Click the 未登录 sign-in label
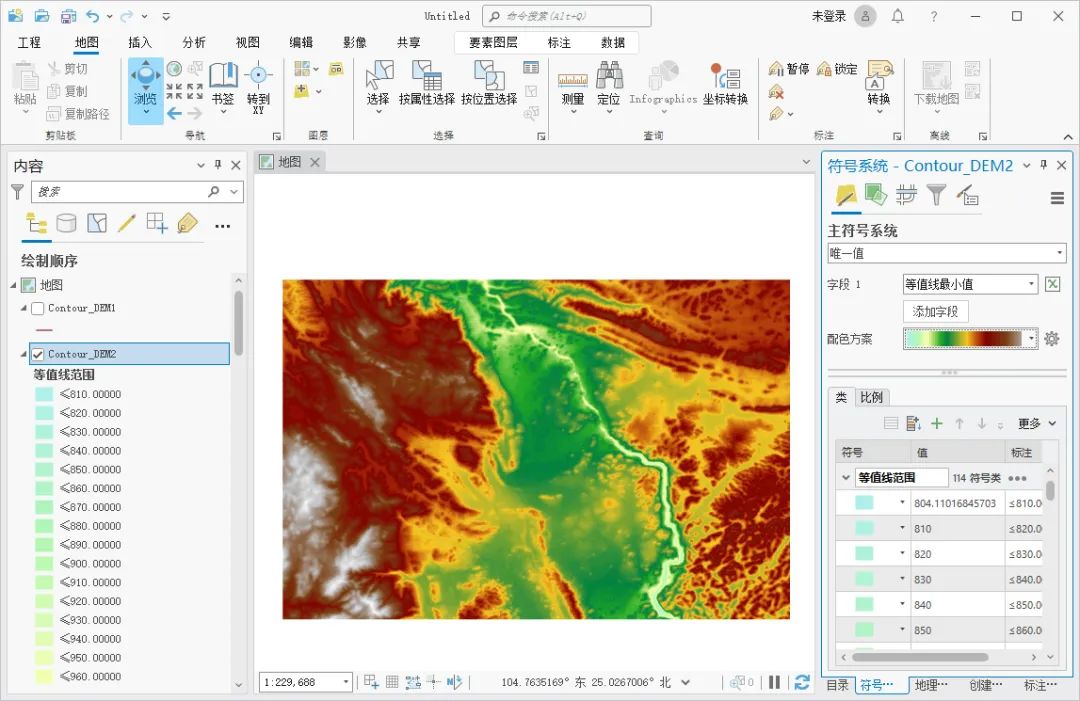1080x701 pixels. click(829, 16)
